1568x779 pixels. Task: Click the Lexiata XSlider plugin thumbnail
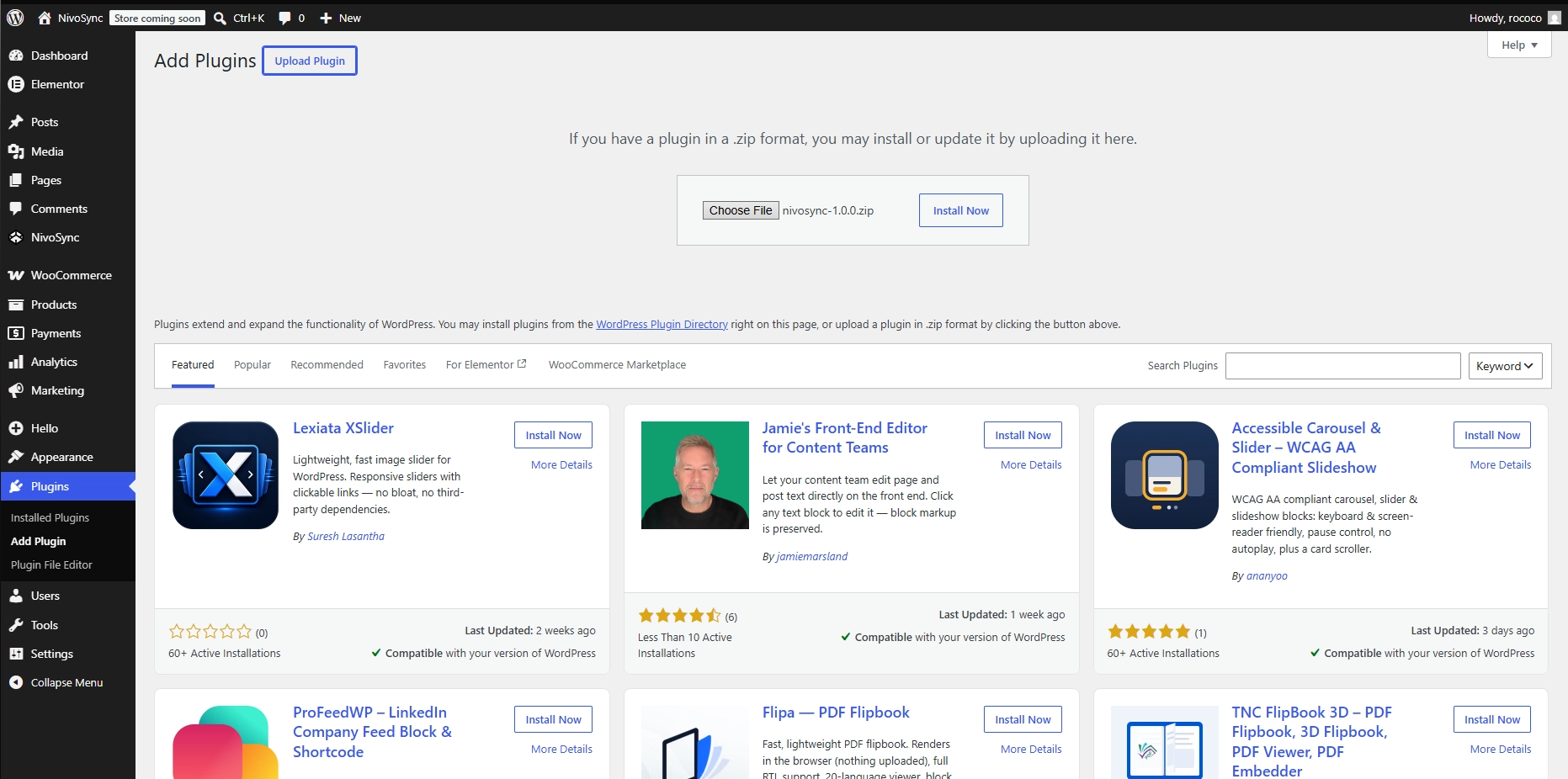(226, 475)
